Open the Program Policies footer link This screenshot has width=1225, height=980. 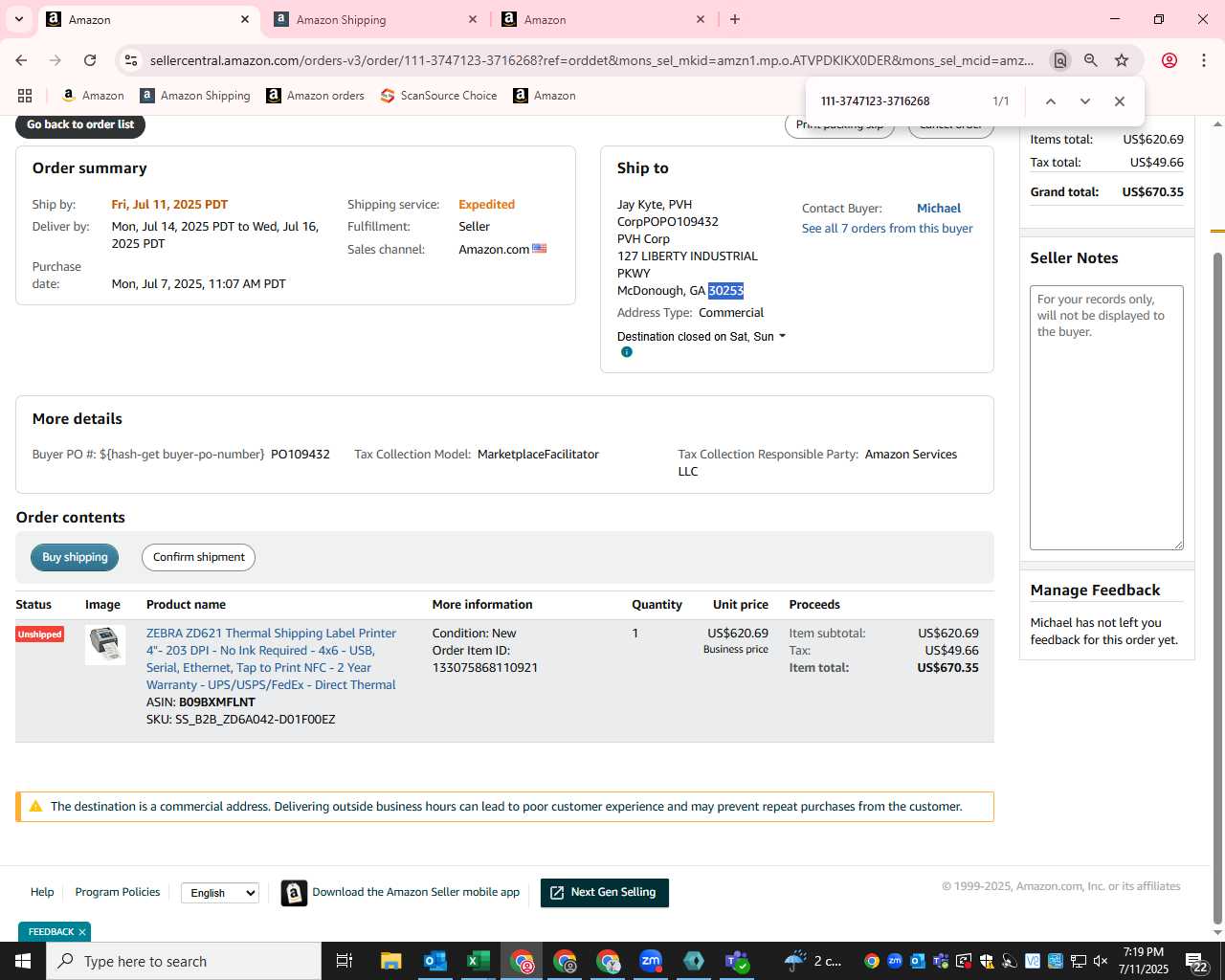coord(118,892)
